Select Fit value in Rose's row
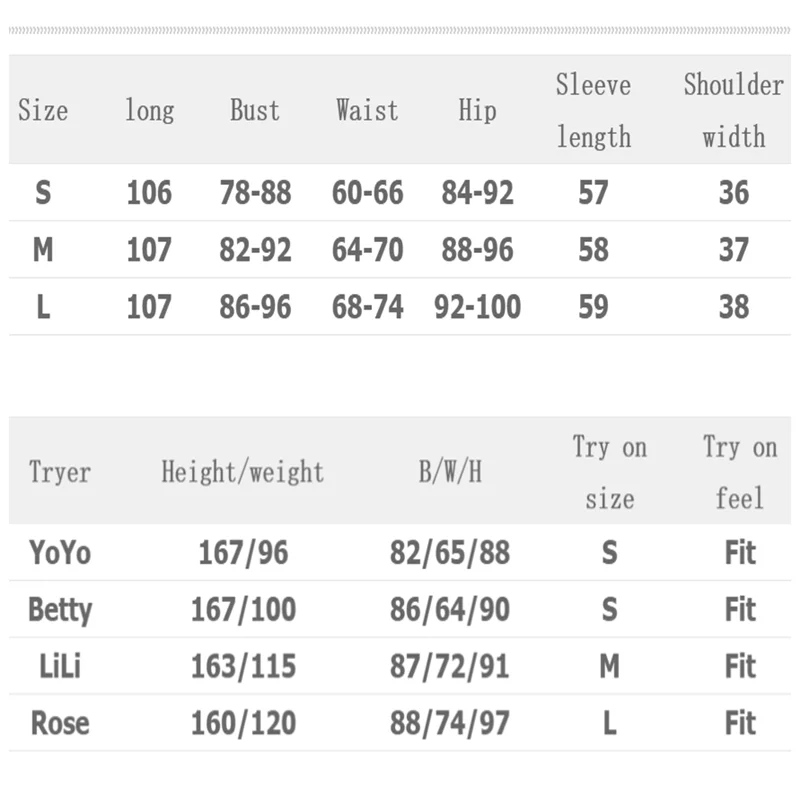800x800 pixels. 740,723
